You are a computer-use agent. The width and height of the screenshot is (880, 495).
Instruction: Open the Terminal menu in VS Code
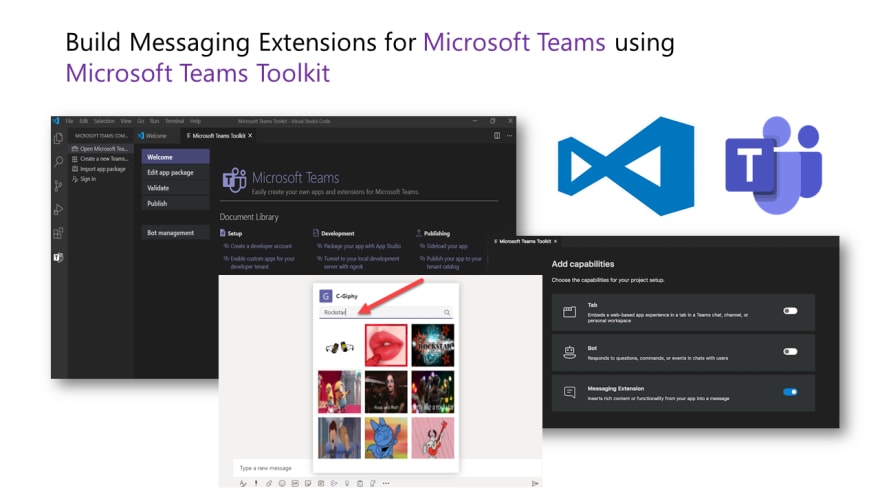click(x=175, y=121)
